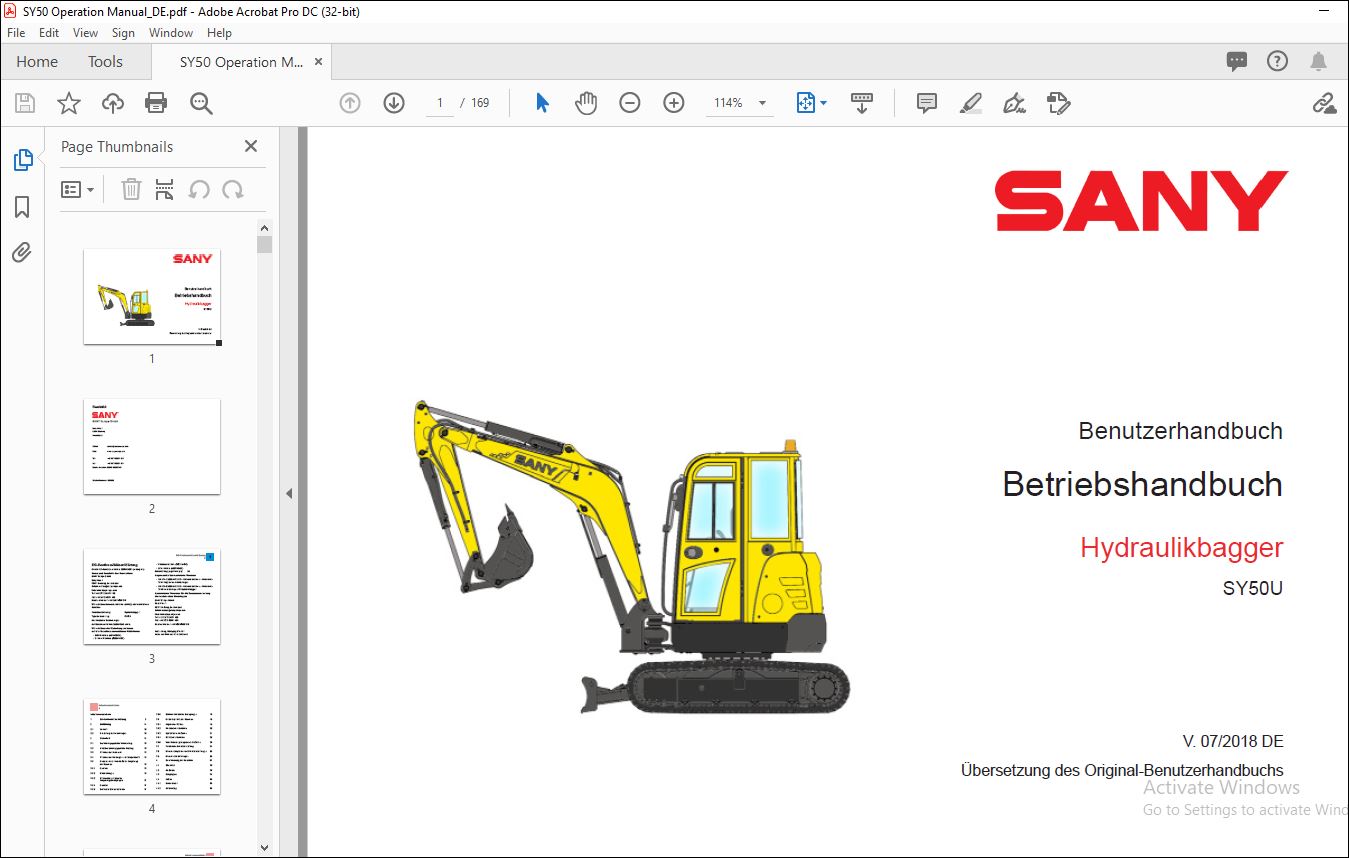Open the Window menu
The image size is (1349, 858).
coord(171,32)
